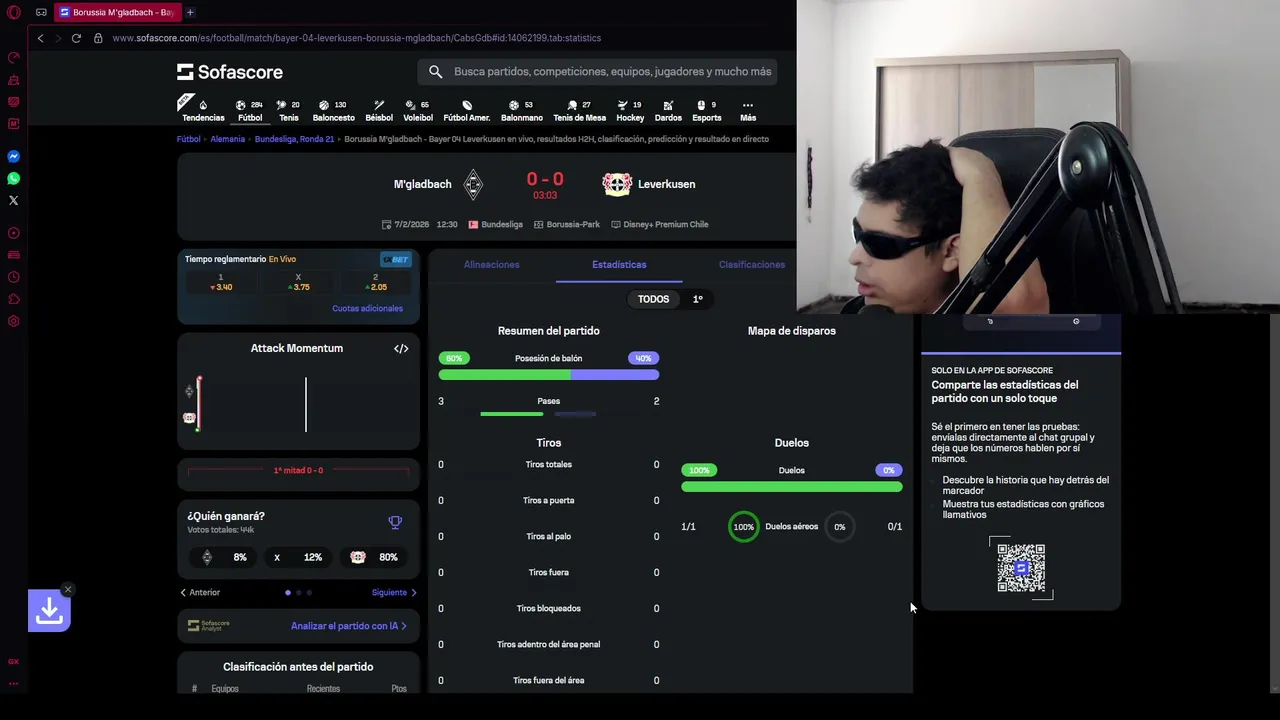Viewport: 1280px width, 720px height.
Task: Click the Sofascore app QR code
Action: coord(1021,568)
